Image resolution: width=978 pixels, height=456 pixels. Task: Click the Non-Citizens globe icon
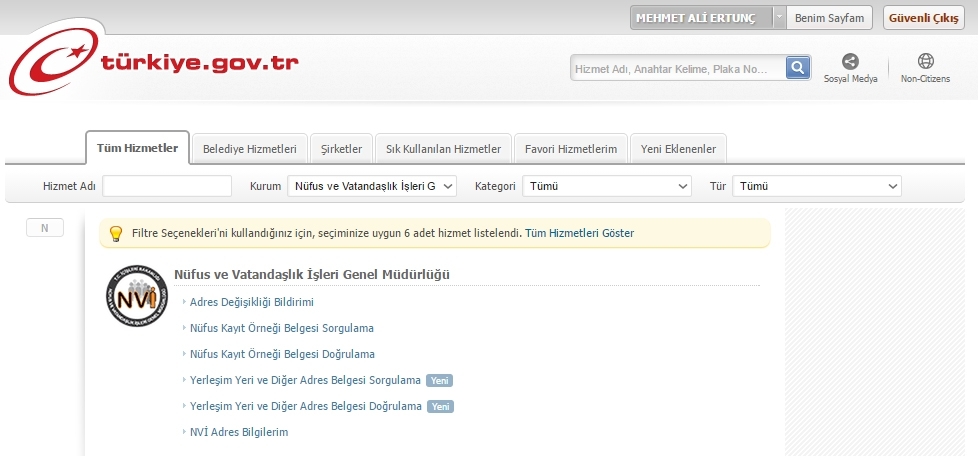tap(925, 62)
